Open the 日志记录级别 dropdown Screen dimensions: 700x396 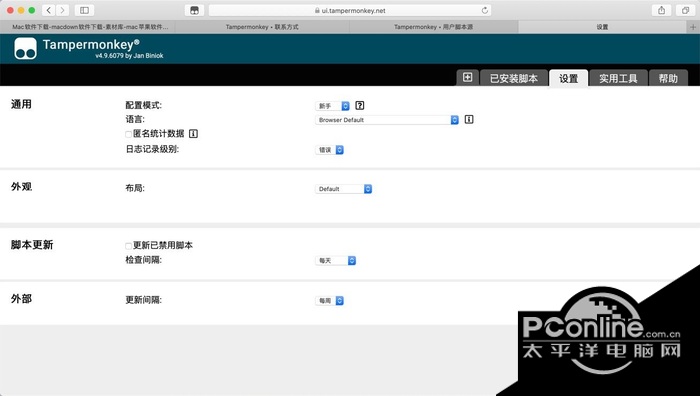(329, 150)
